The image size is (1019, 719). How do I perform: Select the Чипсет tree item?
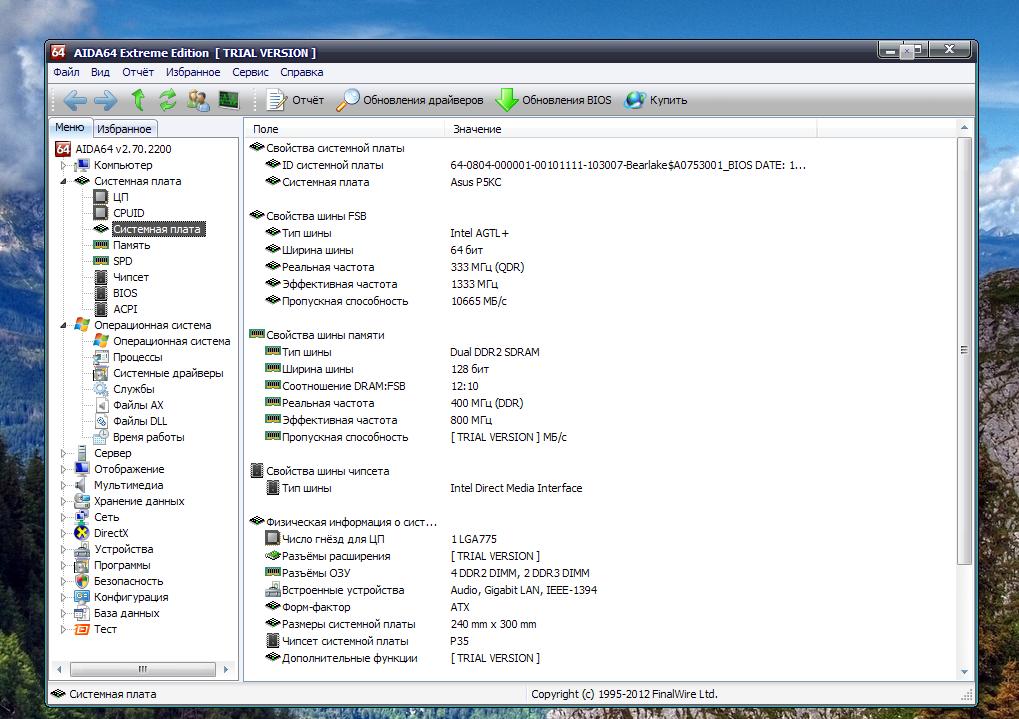131,277
